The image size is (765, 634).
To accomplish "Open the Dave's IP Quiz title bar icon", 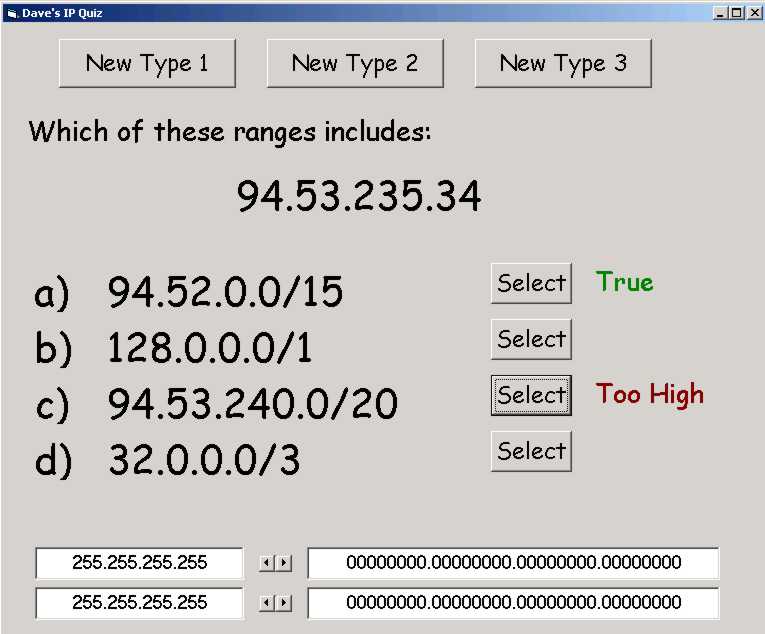I will 11,13.
